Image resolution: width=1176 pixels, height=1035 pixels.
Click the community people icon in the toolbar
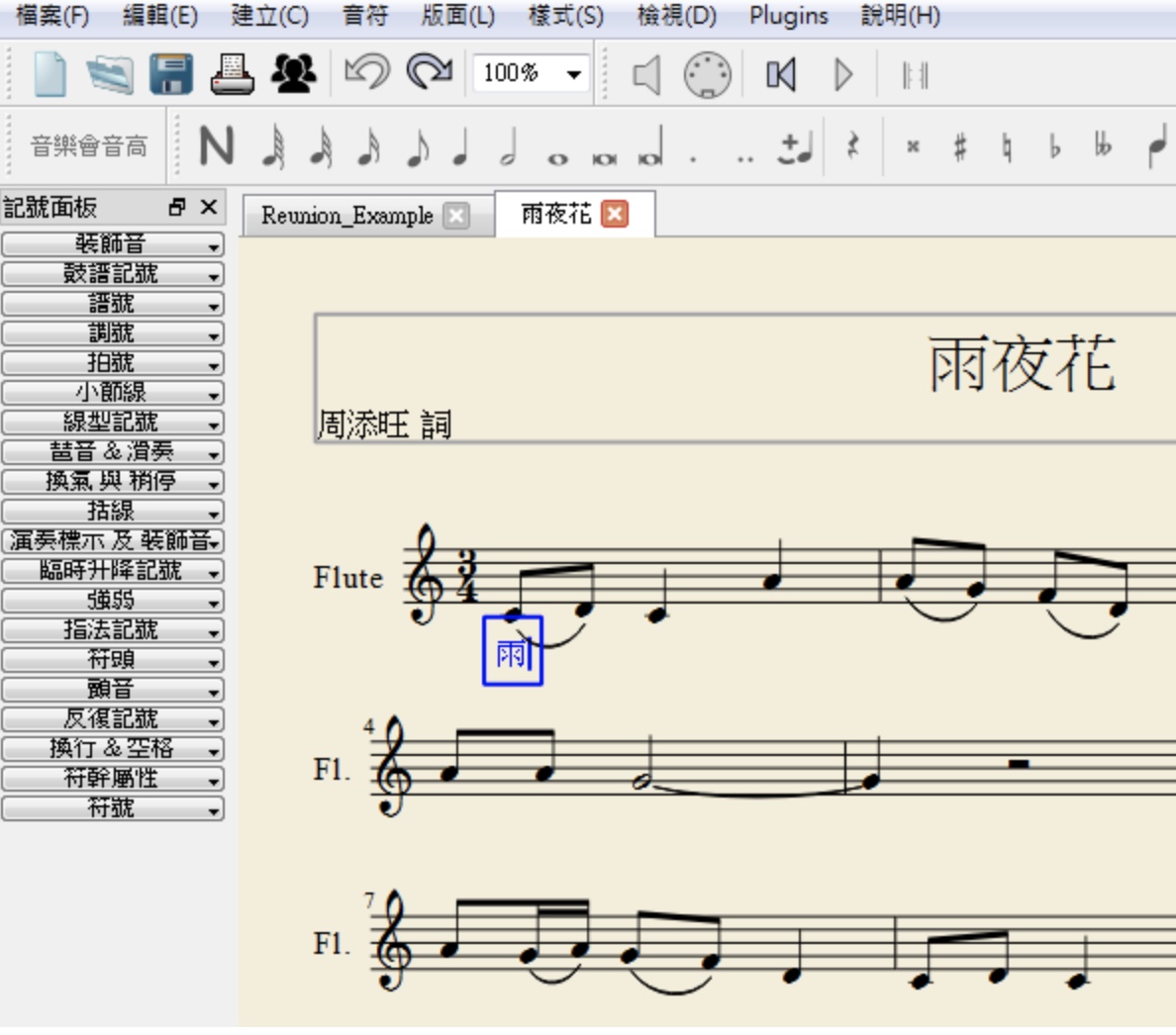point(293,74)
